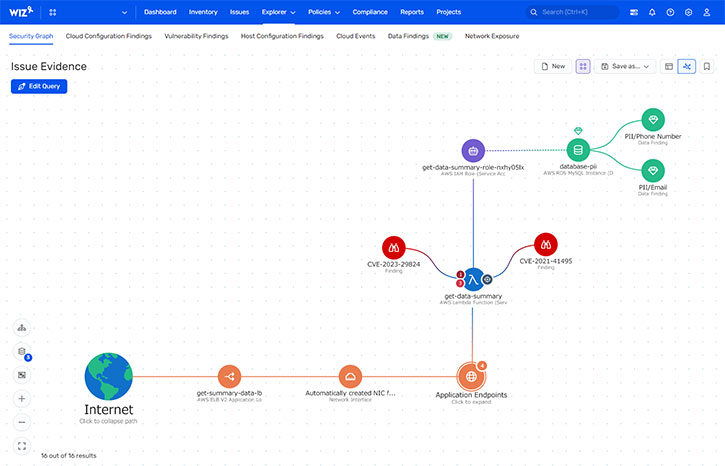Click the PII/Phone Number data finding node

pyautogui.click(x=653, y=120)
